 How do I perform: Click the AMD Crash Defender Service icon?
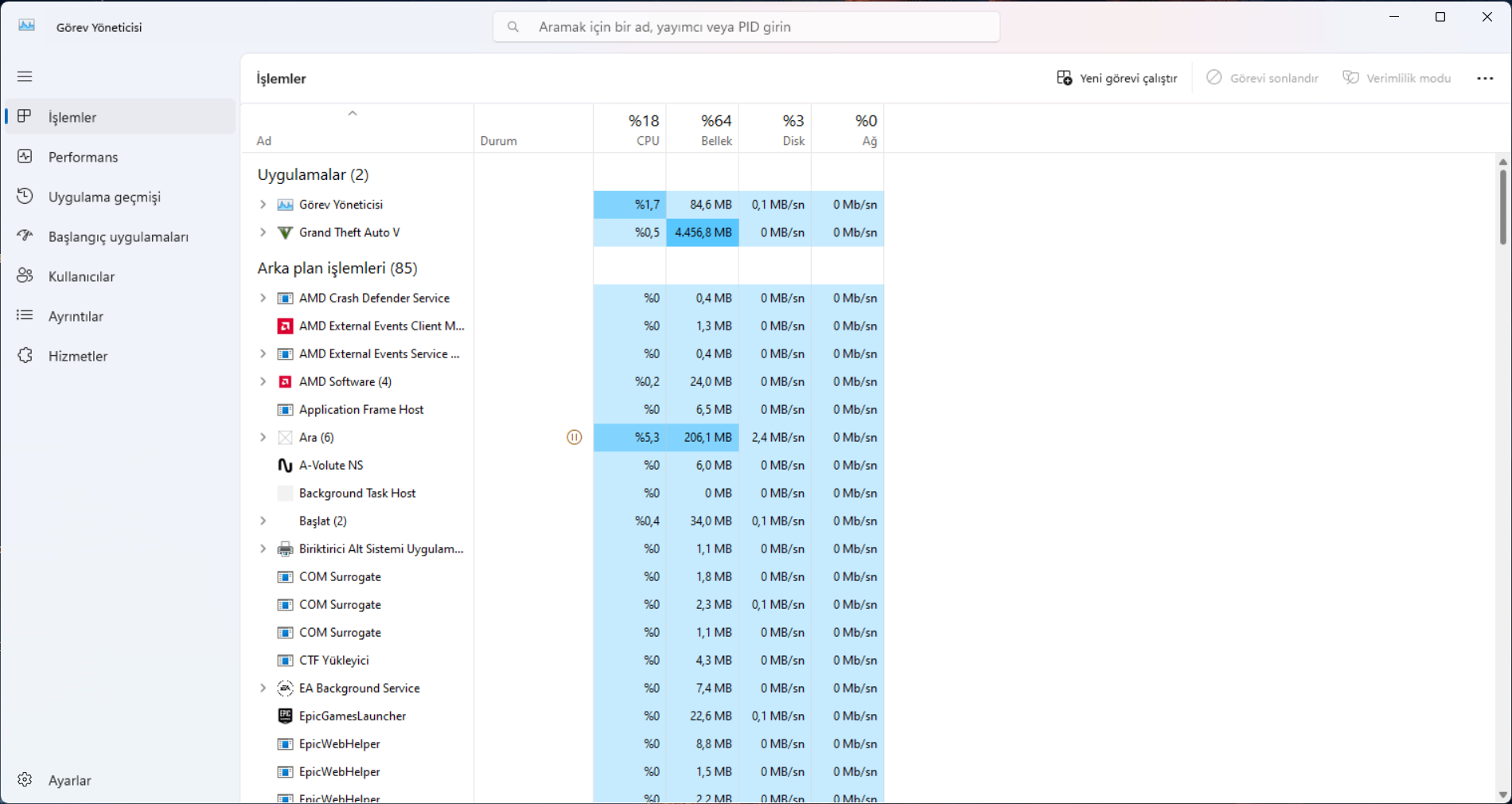(x=285, y=298)
